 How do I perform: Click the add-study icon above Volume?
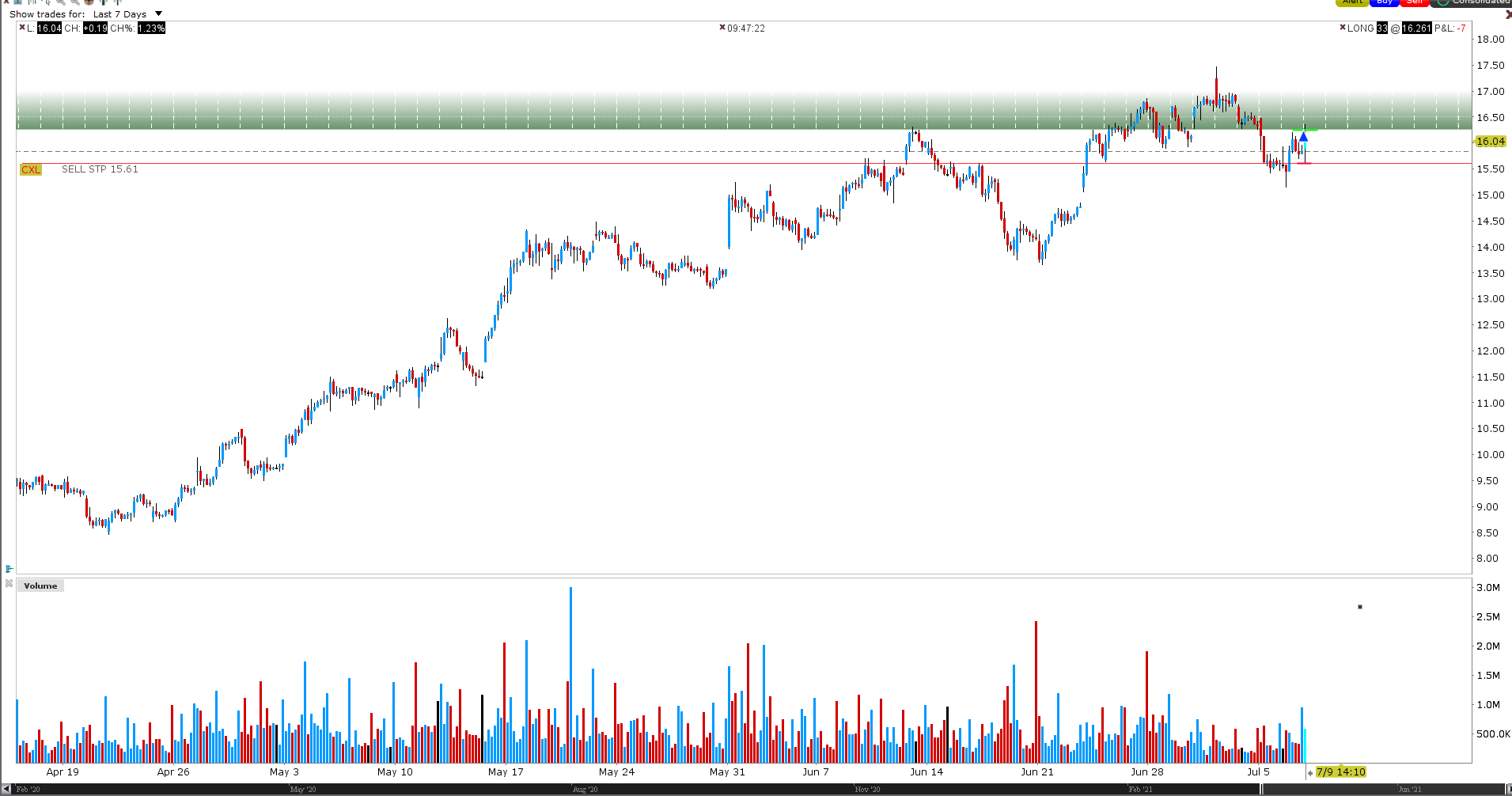pos(9,569)
